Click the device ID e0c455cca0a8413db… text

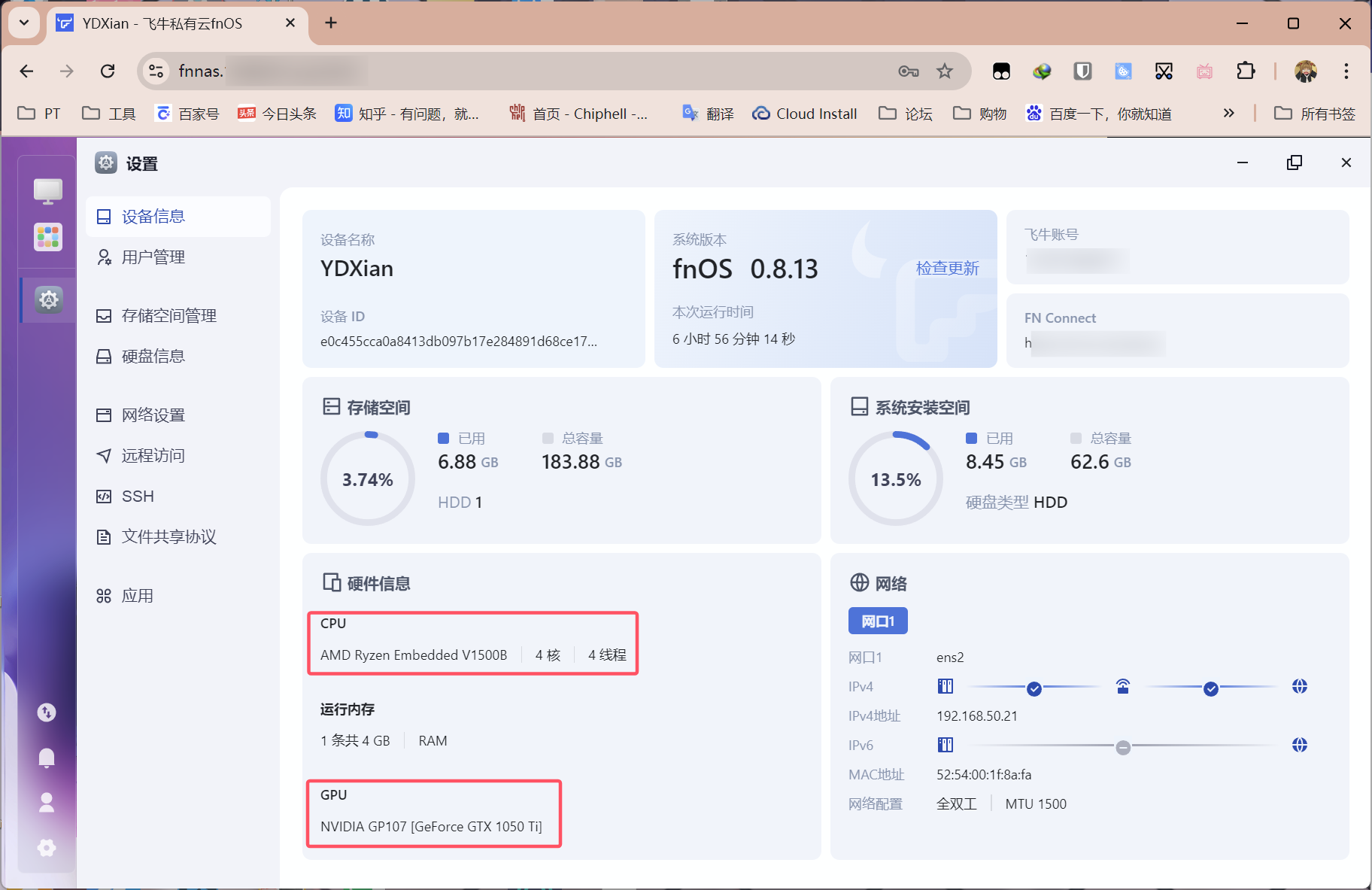pyautogui.click(x=459, y=342)
